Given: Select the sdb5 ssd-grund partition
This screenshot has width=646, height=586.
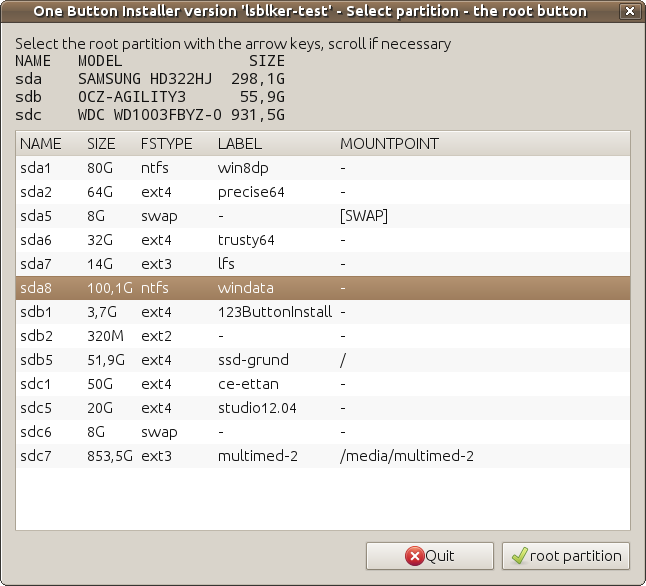Looking at the screenshot, I should click(x=322, y=360).
